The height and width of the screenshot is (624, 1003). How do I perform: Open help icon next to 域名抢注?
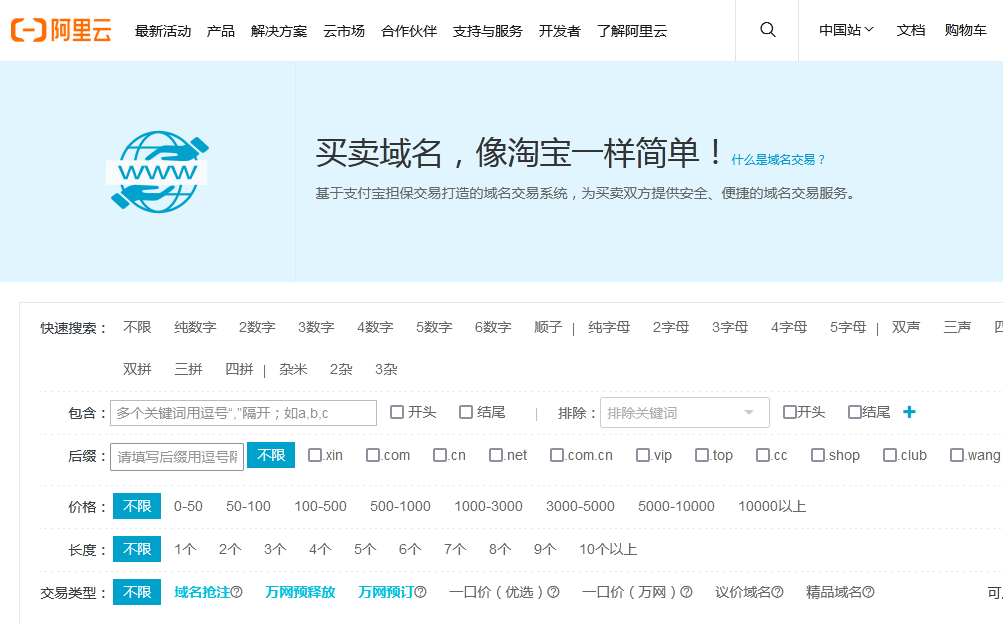coord(237,592)
